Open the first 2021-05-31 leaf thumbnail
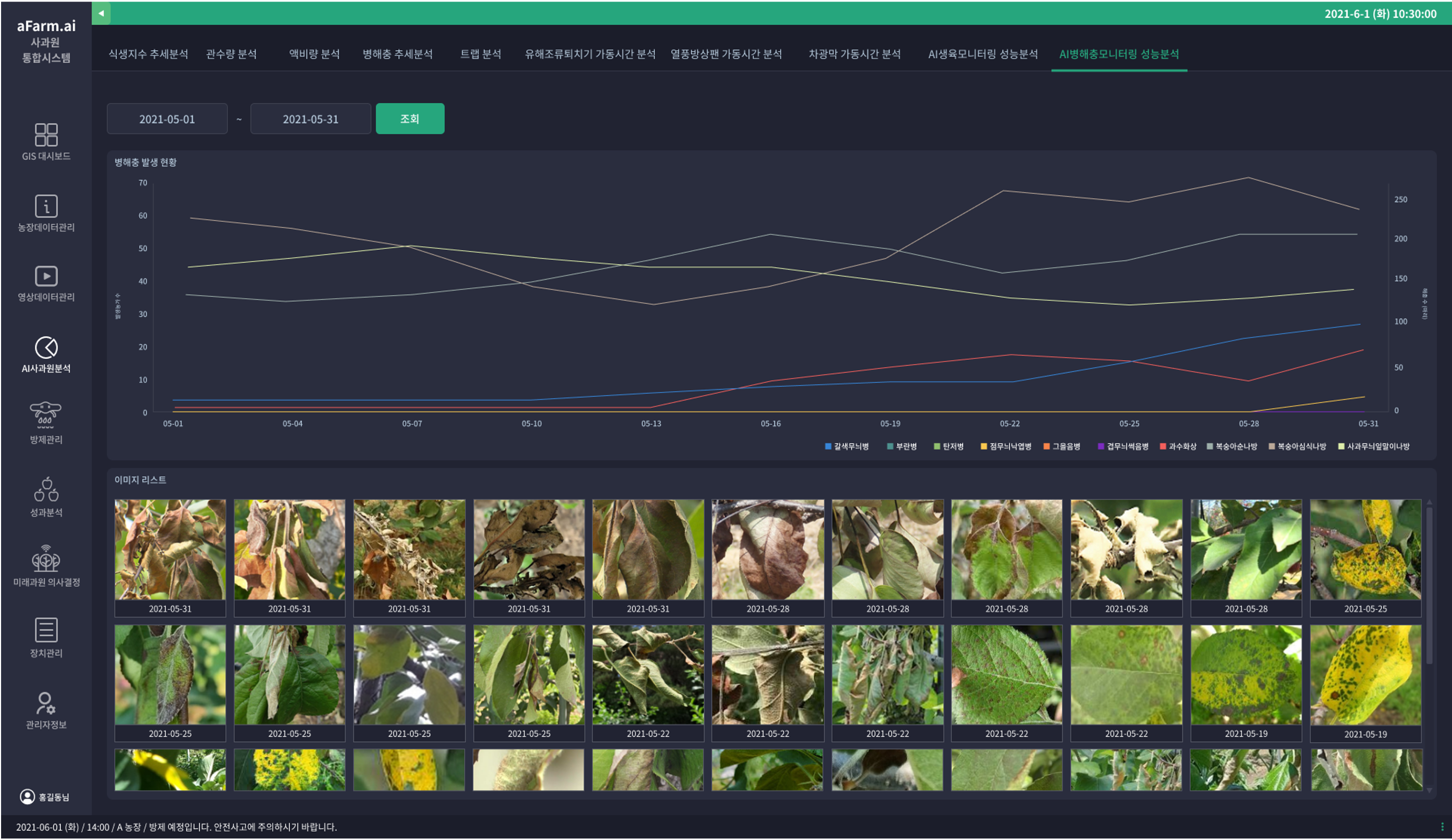The height and width of the screenshot is (840, 1452). coord(170,549)
